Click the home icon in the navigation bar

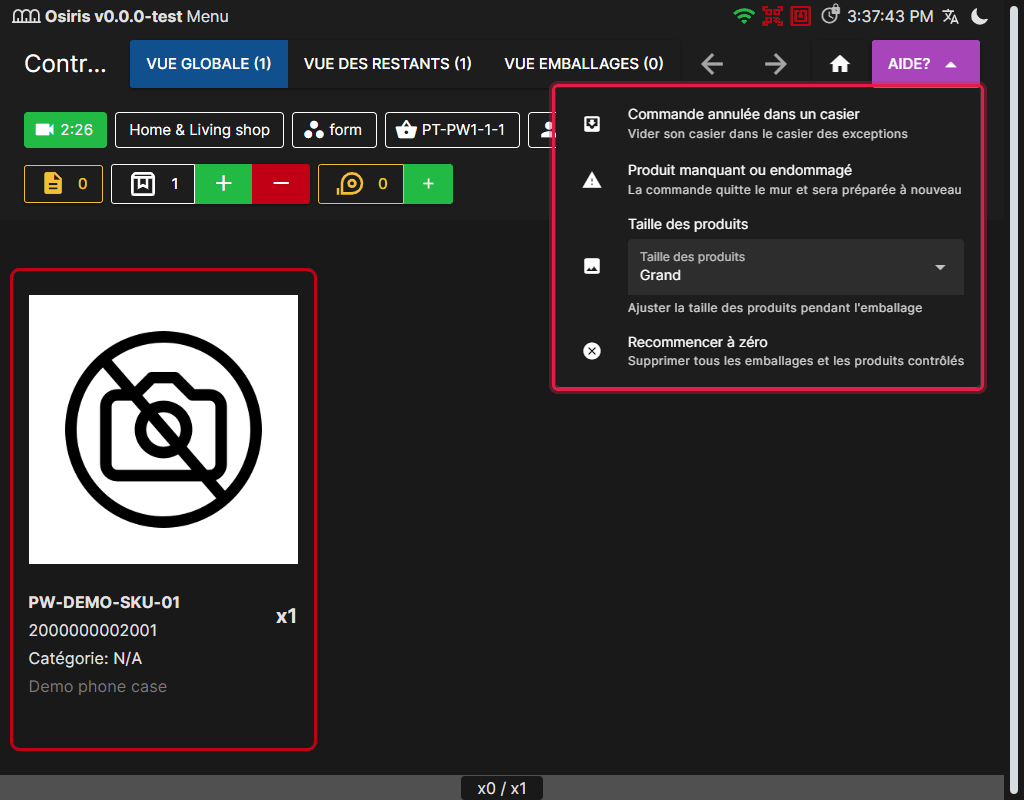840,64
